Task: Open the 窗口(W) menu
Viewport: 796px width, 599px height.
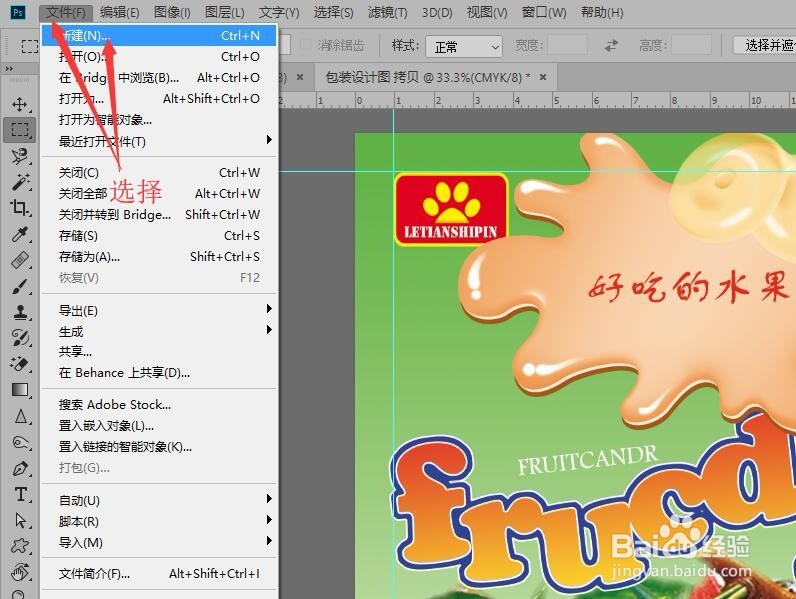Action: coord(544,12)
